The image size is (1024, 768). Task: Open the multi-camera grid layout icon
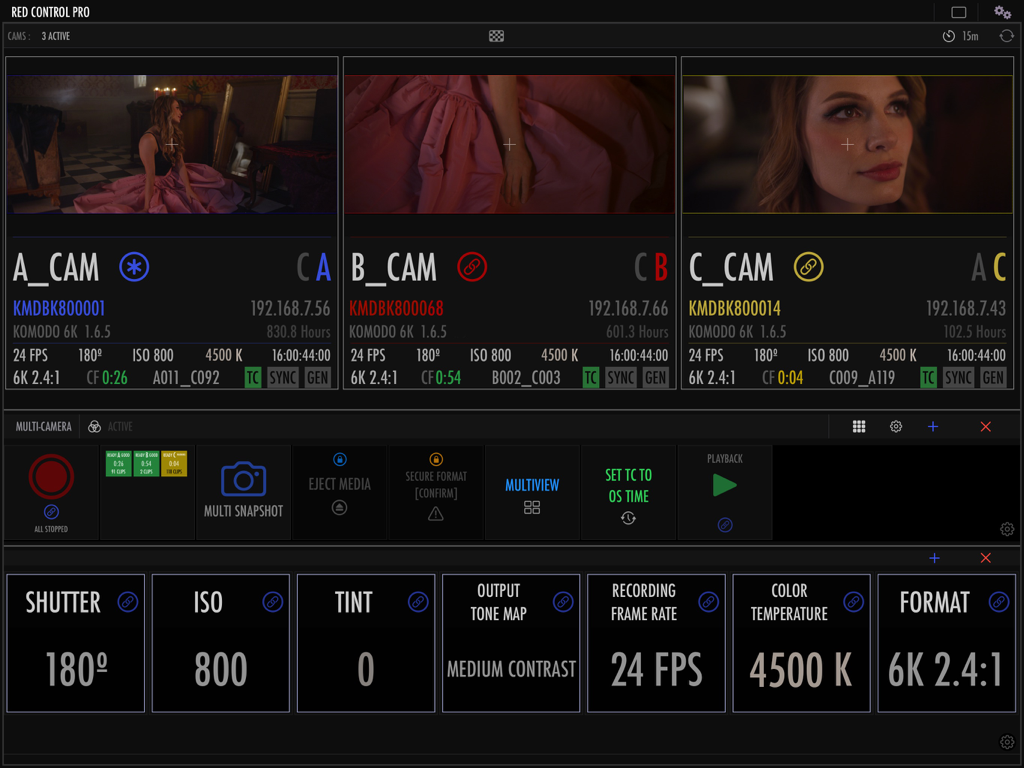859,426
